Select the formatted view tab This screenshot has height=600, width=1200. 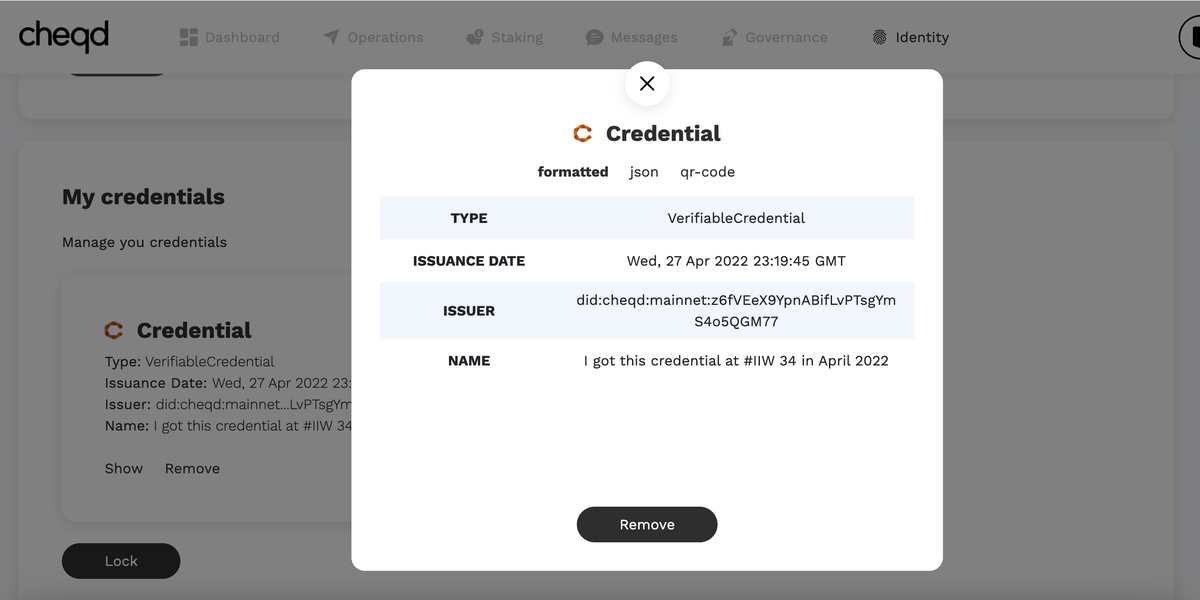coord(573,172)
